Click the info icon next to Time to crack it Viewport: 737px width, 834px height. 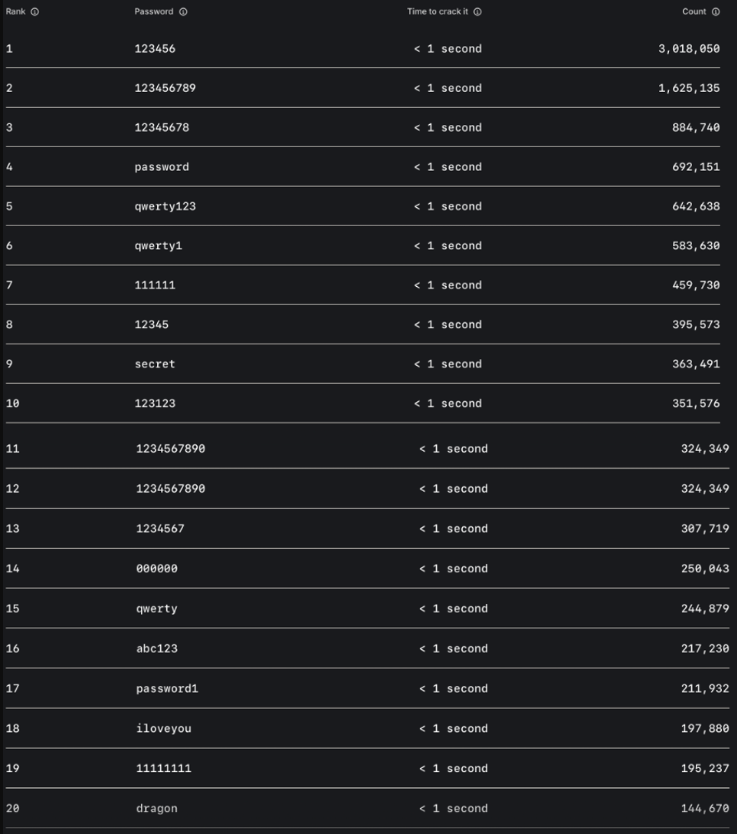477,12
